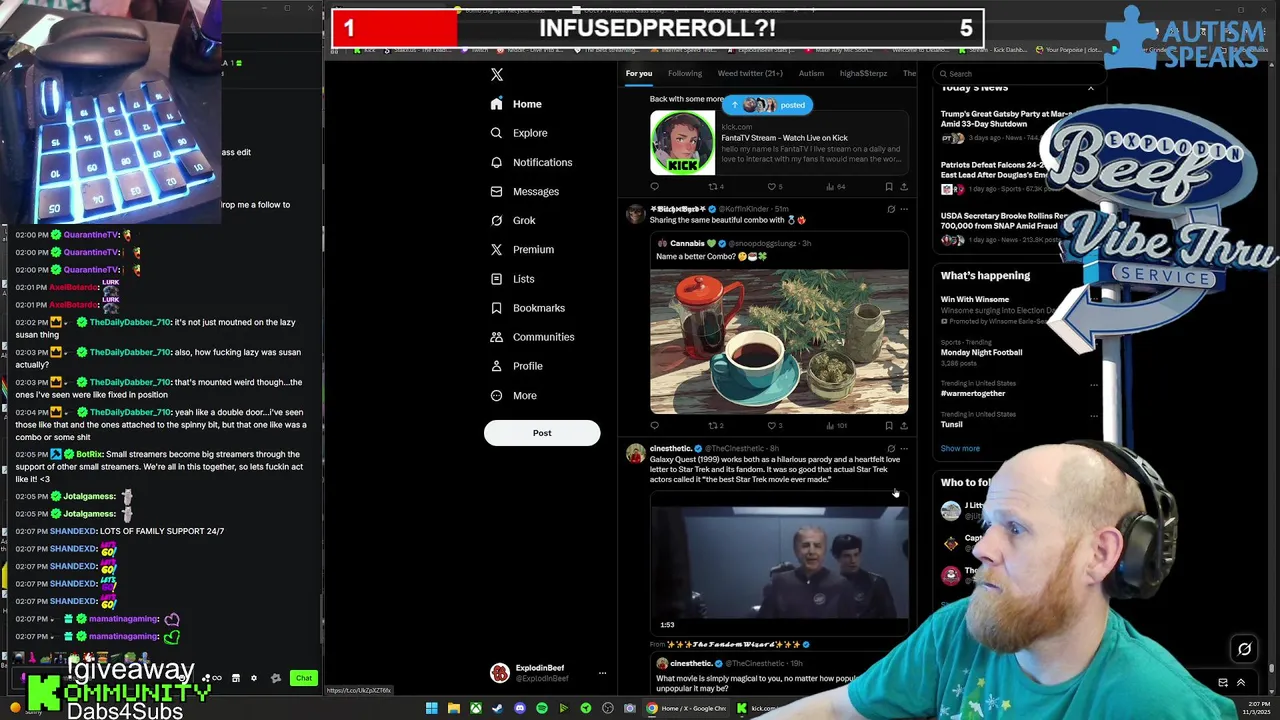The height and width of the screenshot is (720, 1280).
Task: Open Lists in the X sidebar
Action: [512, 279]
